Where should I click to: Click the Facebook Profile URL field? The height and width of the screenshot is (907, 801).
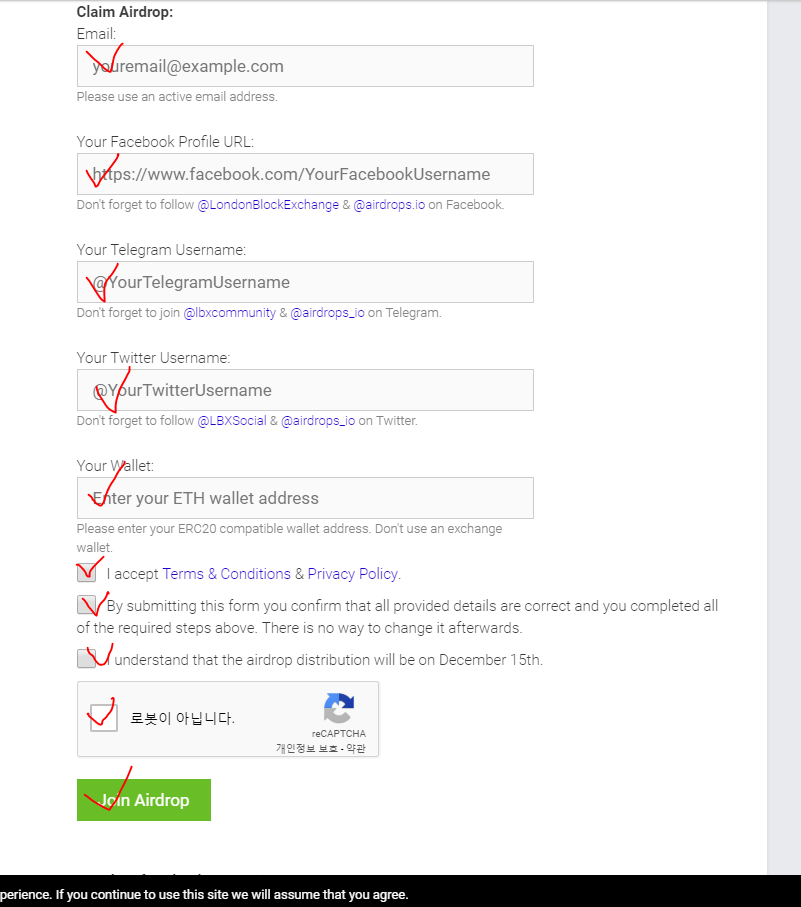[x=305, y=174]
